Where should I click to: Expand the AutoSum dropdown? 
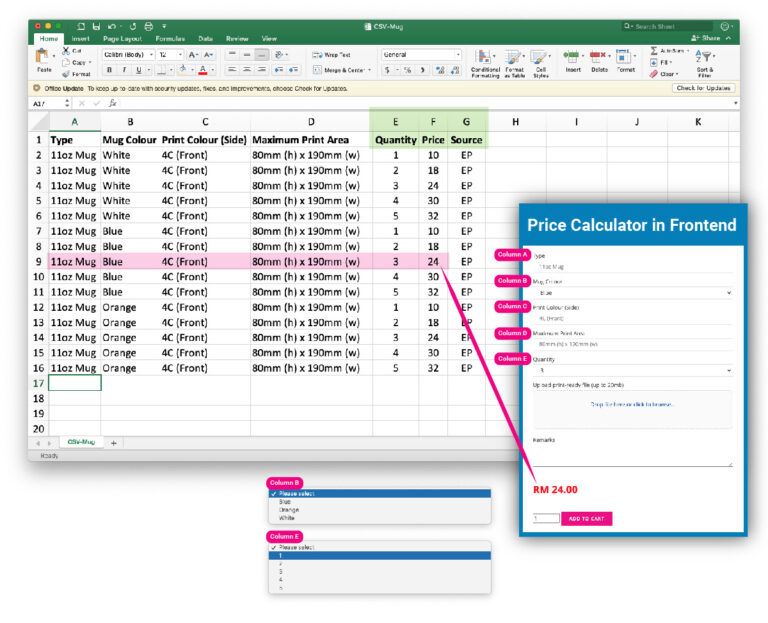coord(688,50)
